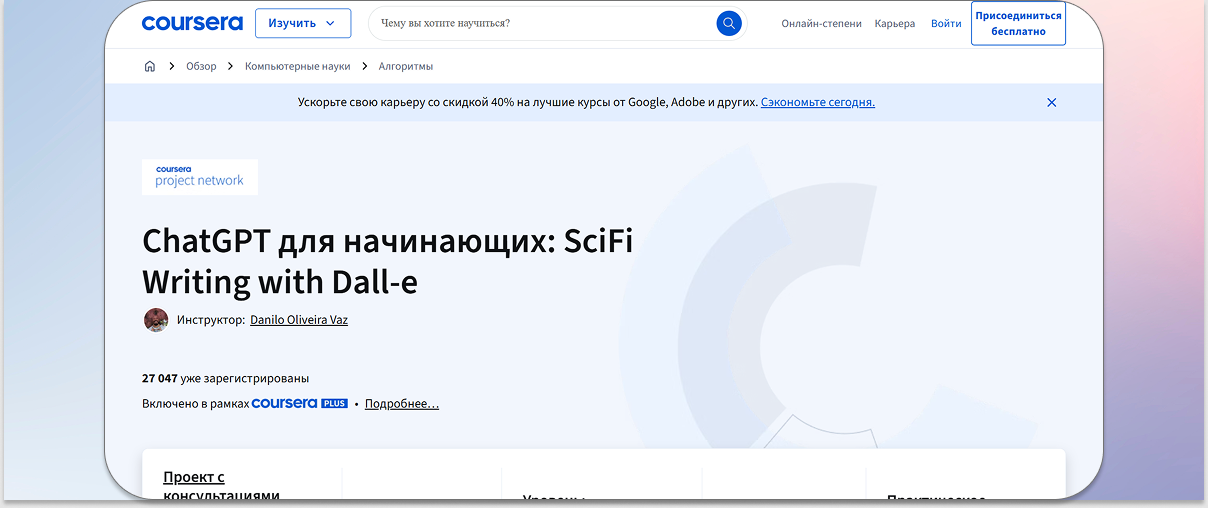The image size is (1208, 508).
Task: Click the Войти login link
Action: click(x=946, y=23)
